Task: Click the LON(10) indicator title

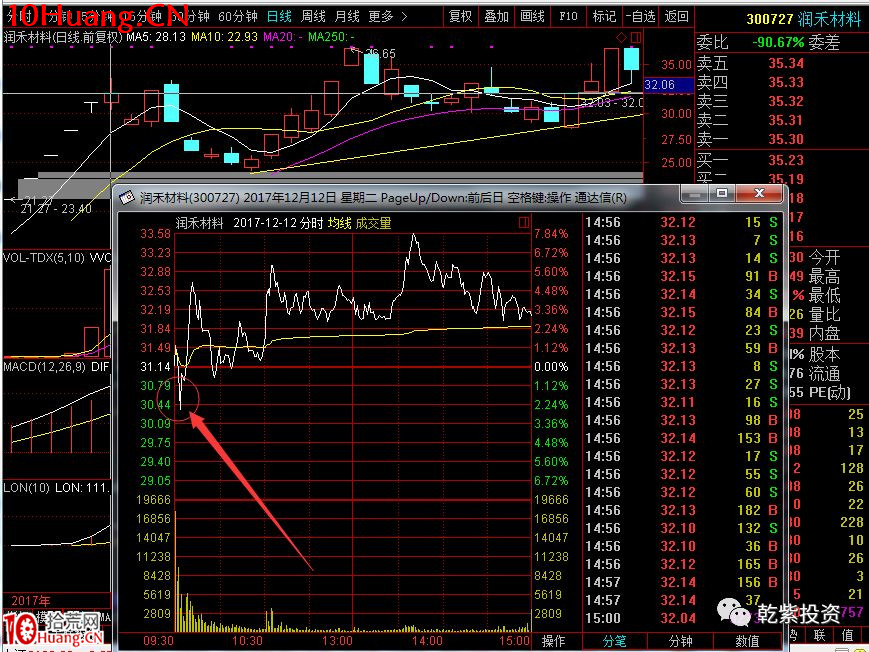Action: 27,488
